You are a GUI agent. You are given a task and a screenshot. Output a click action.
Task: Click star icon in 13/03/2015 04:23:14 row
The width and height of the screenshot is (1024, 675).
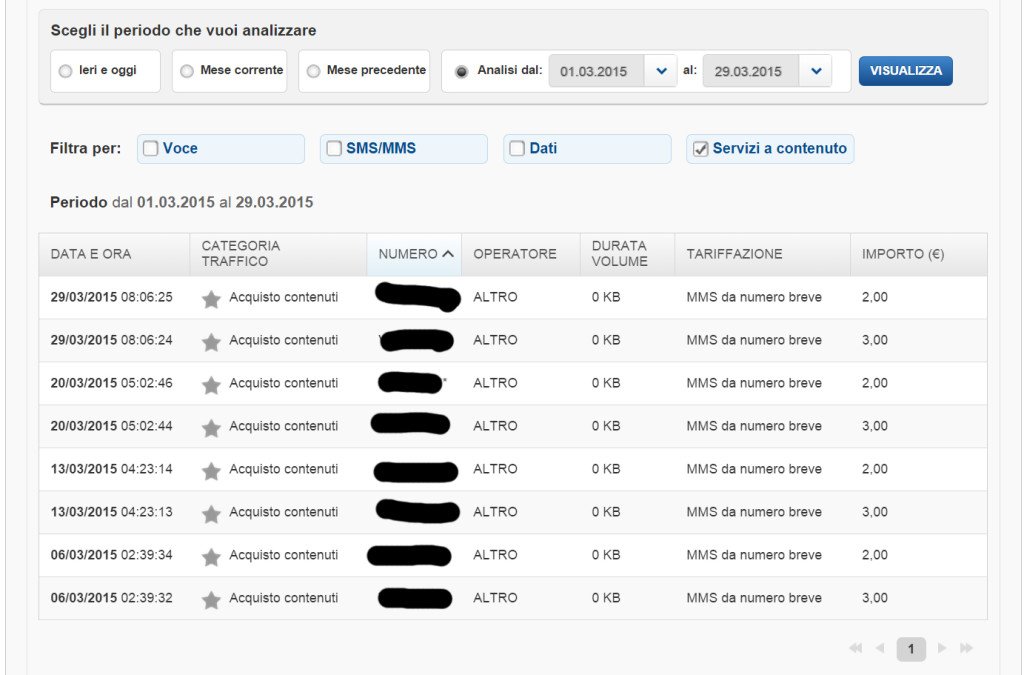point(211,470)
